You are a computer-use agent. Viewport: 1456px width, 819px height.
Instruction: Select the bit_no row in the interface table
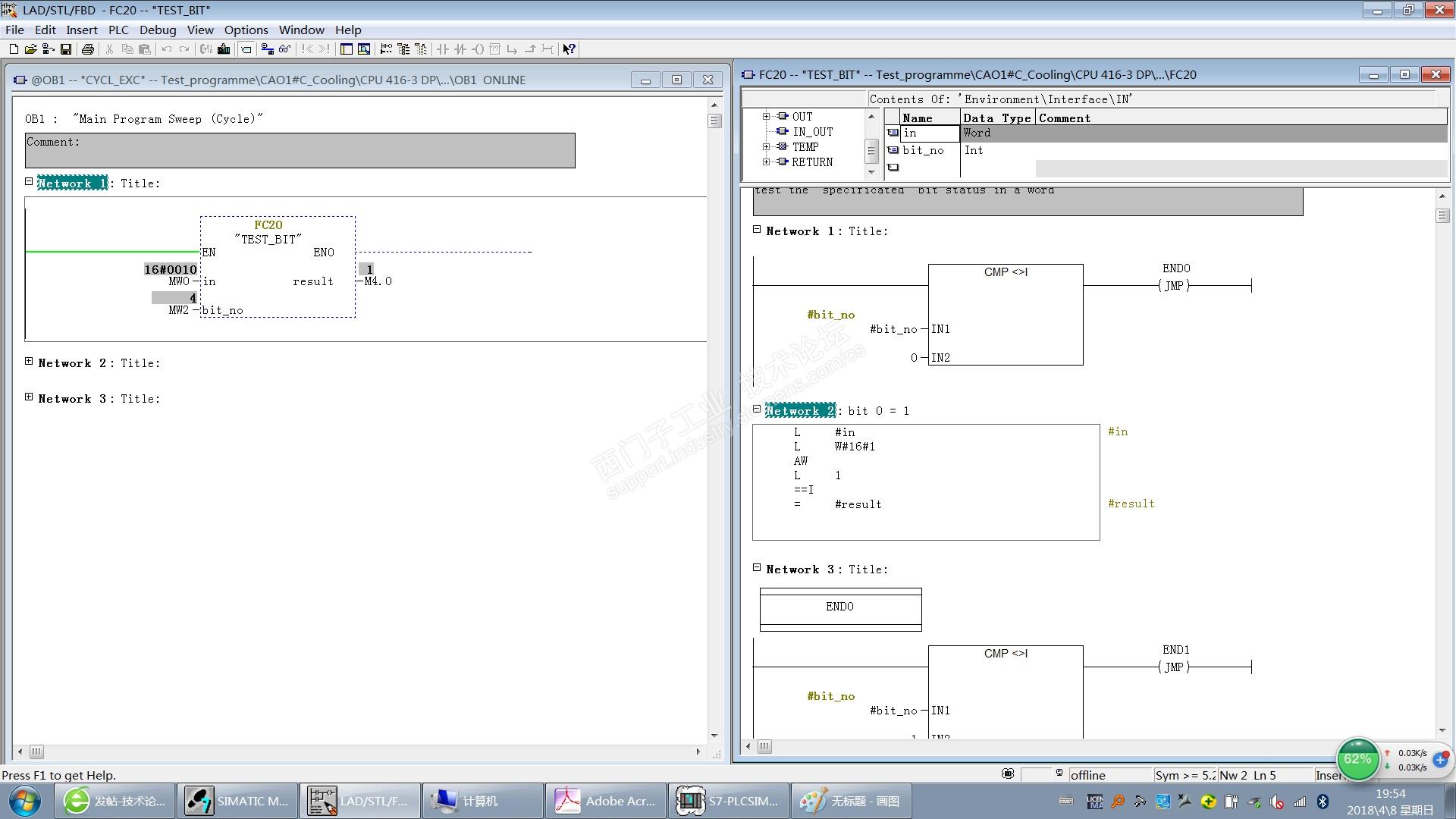point(923,150)
